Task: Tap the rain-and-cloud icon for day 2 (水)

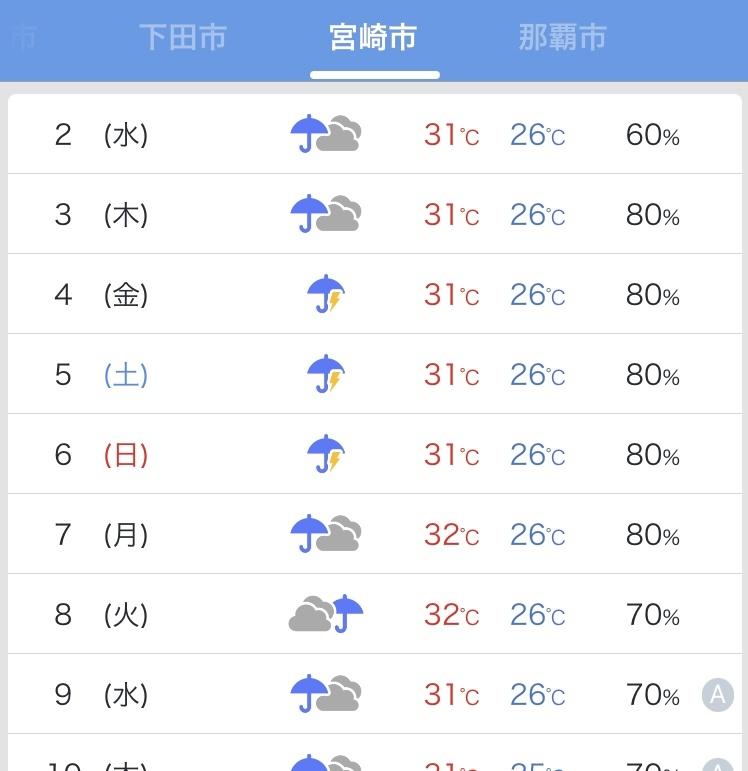Action: click(x=326, y=134)
